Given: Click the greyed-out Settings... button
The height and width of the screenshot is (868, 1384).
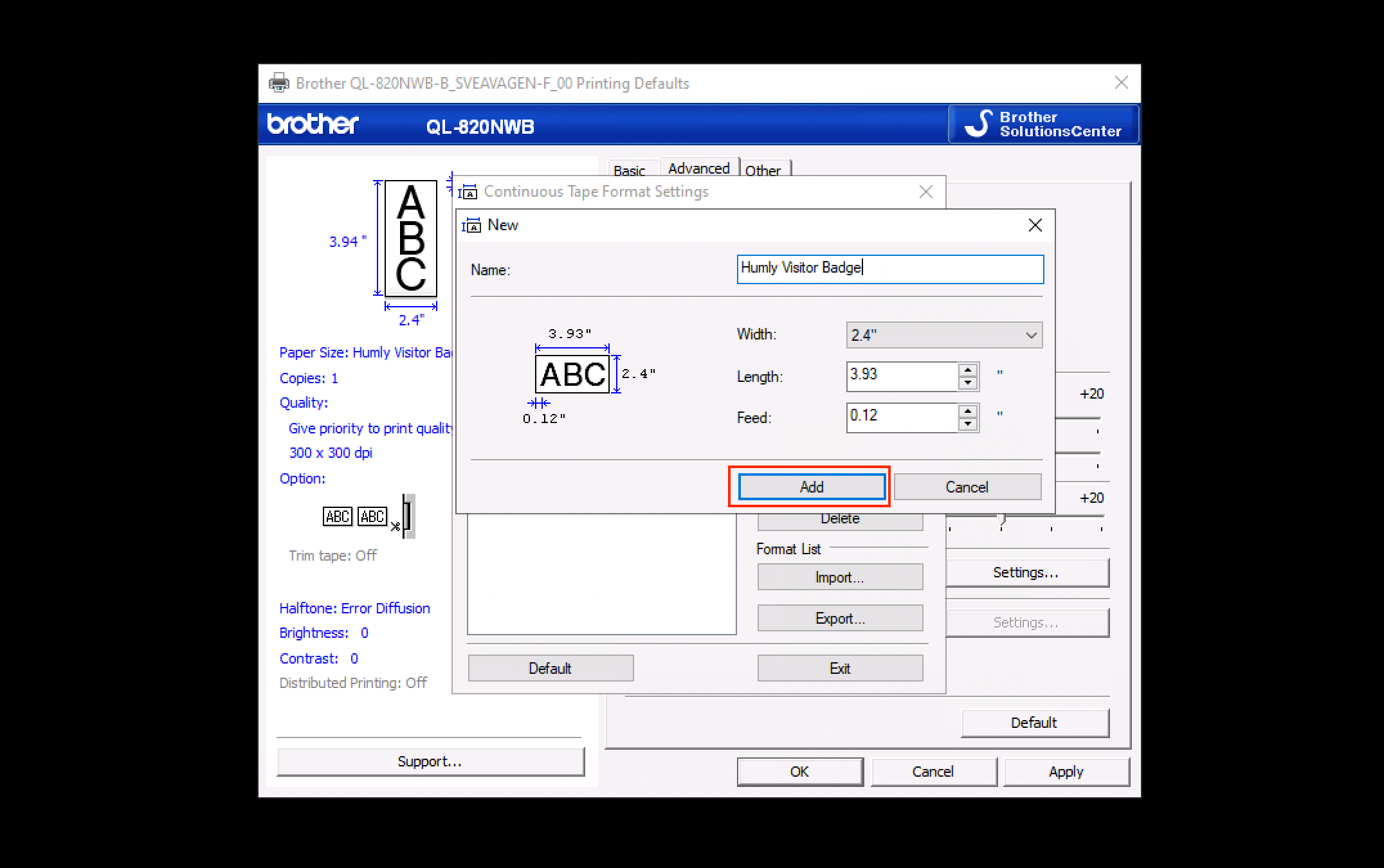Looking at the screenshot, I should pyautogui.click(x=1026, y=622).
